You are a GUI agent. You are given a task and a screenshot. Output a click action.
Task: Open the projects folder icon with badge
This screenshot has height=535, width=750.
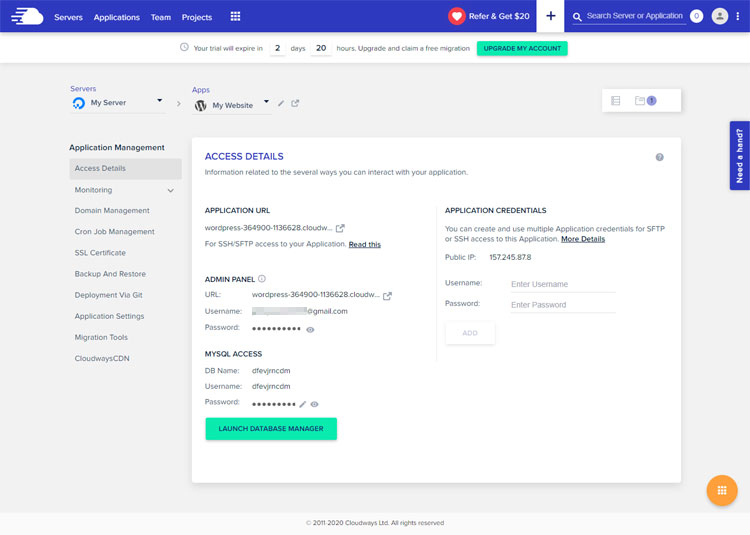645,100
